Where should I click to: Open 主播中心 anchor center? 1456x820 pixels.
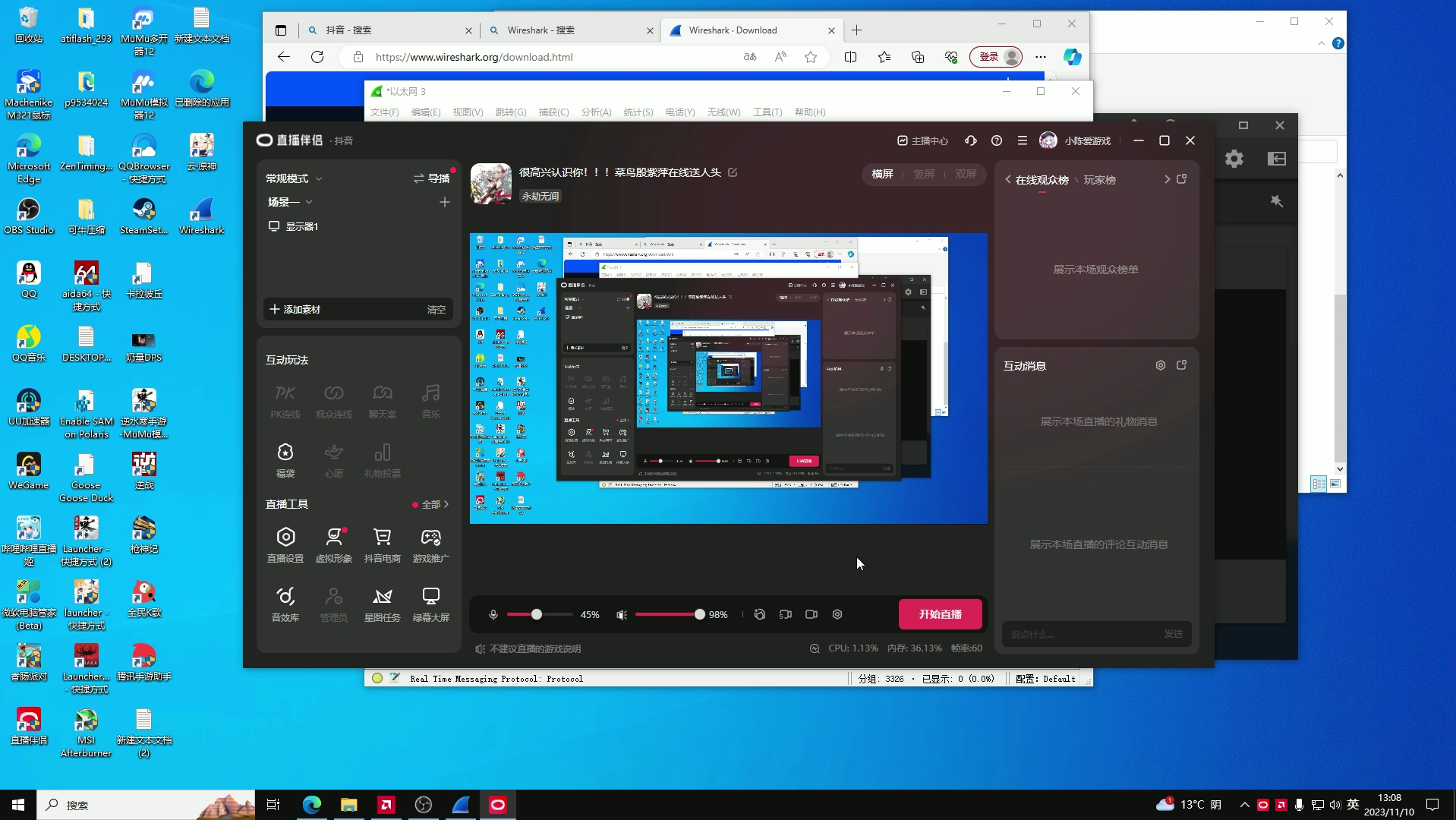(923, 140)
